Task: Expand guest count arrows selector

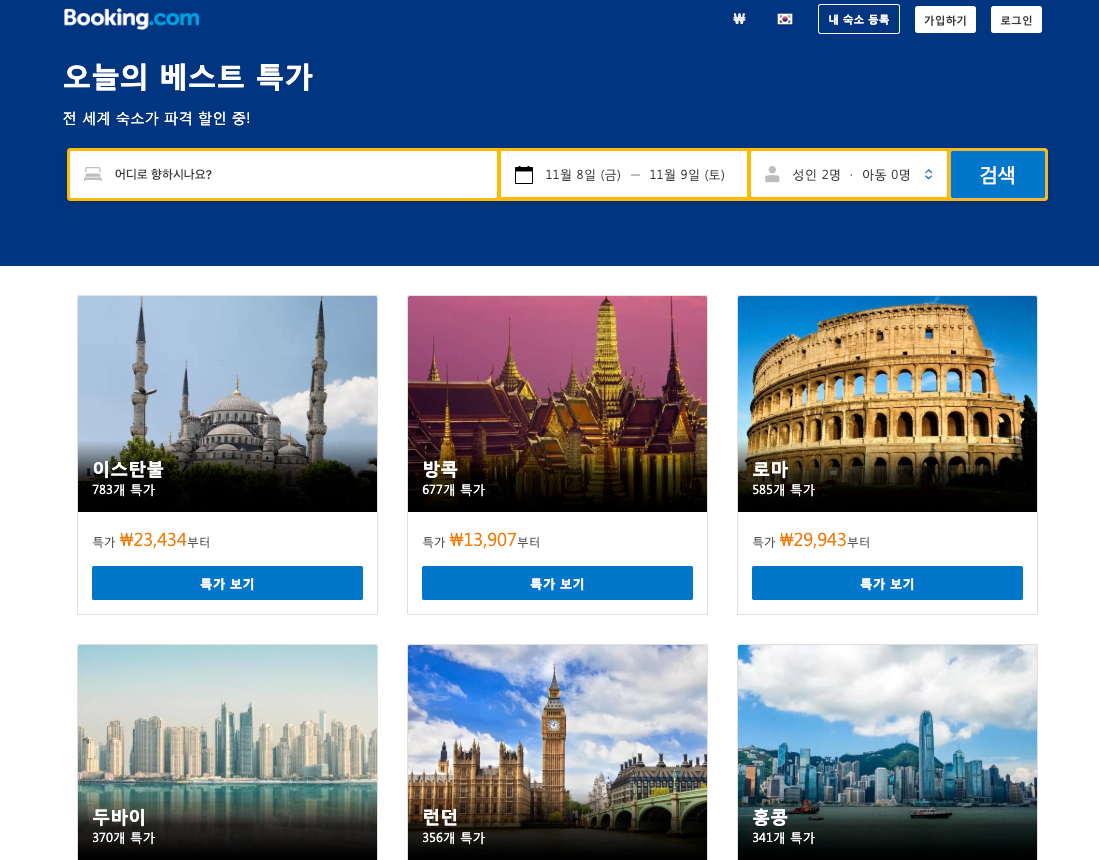Action: pos(929,175)
